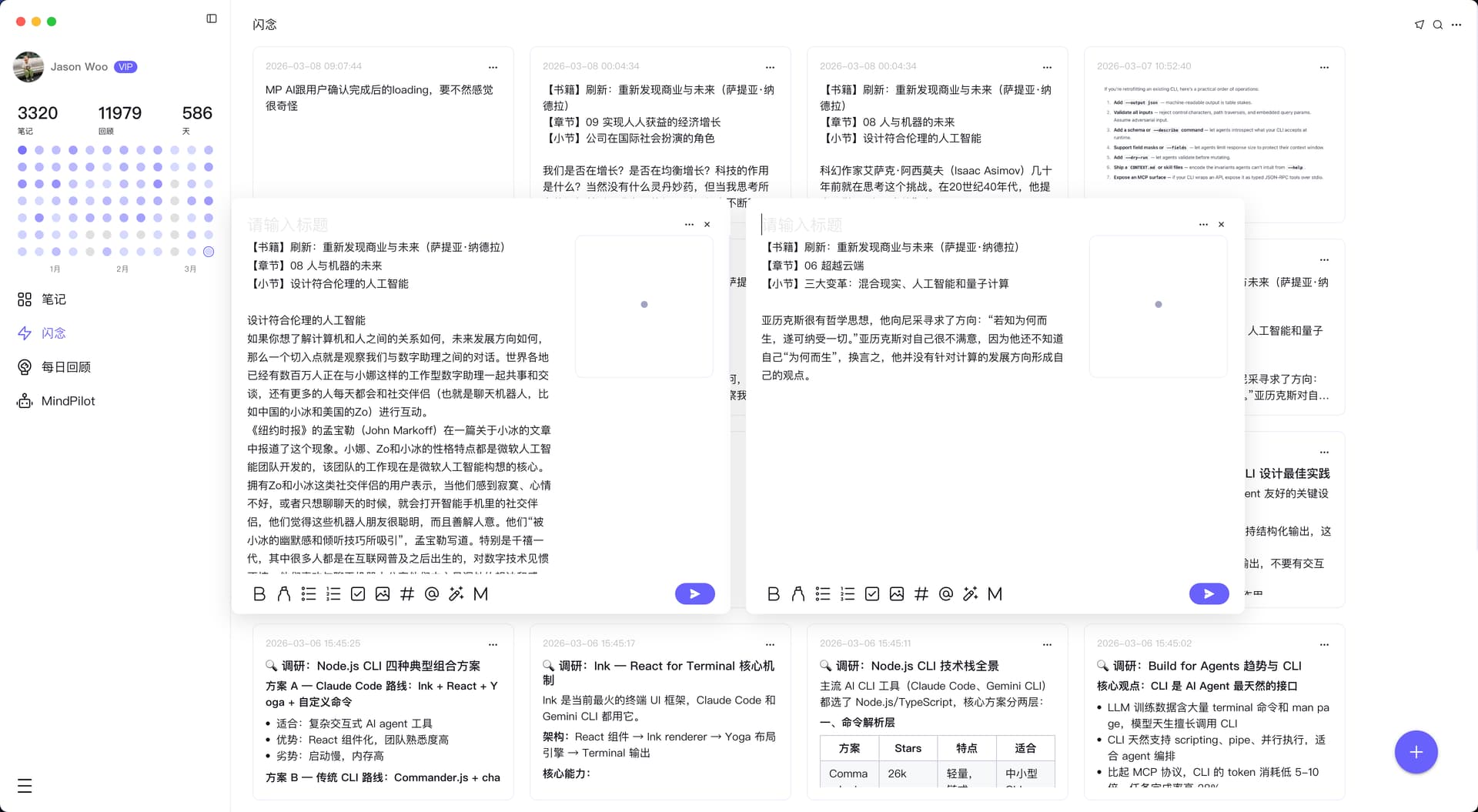Expand hamburger menu at sidebar bottom
Viewport: 1478px width, 812px height.
[25, 786]
